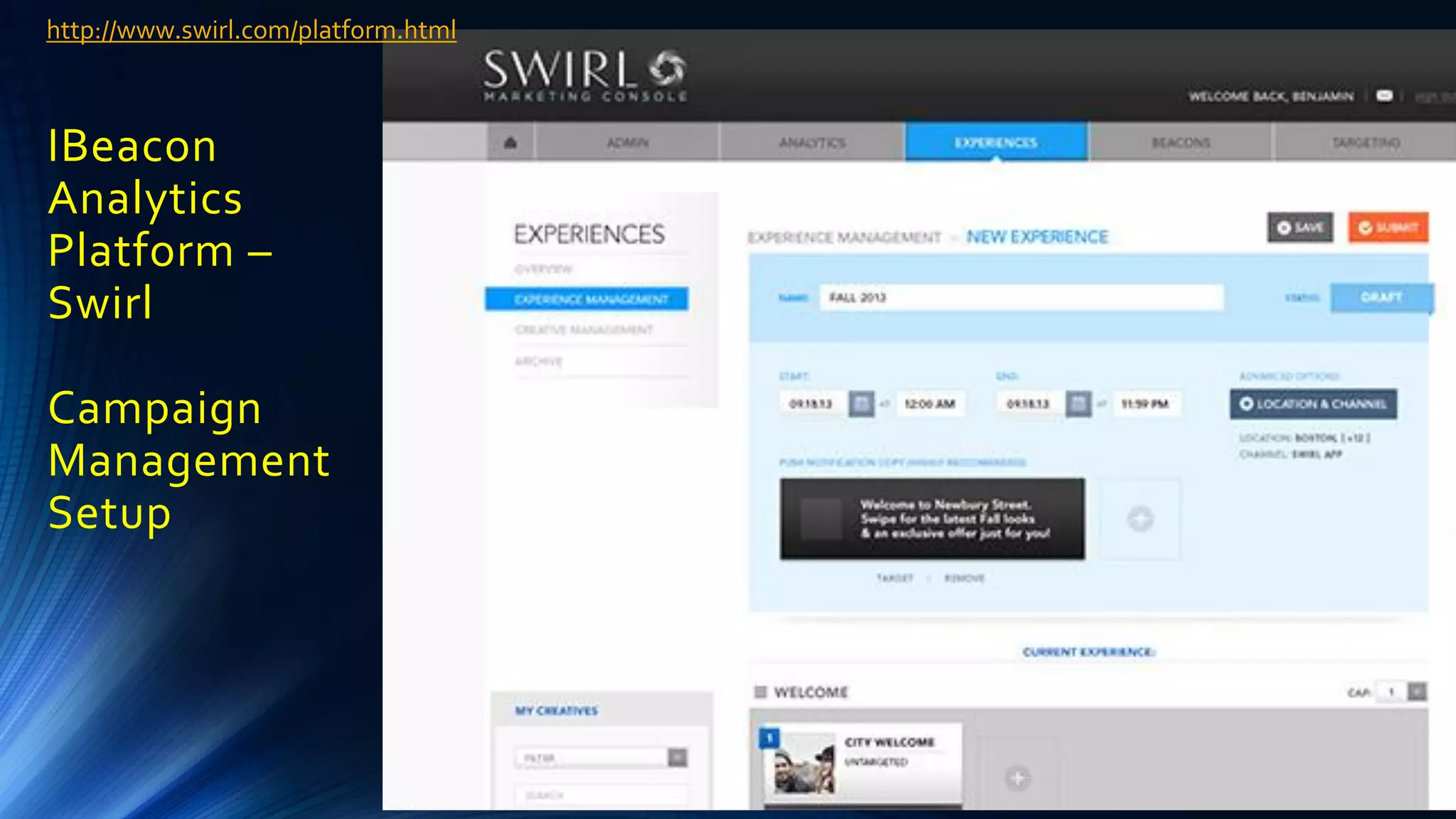
Task: Open the messages envelope icon
Action: [1383, 95]
